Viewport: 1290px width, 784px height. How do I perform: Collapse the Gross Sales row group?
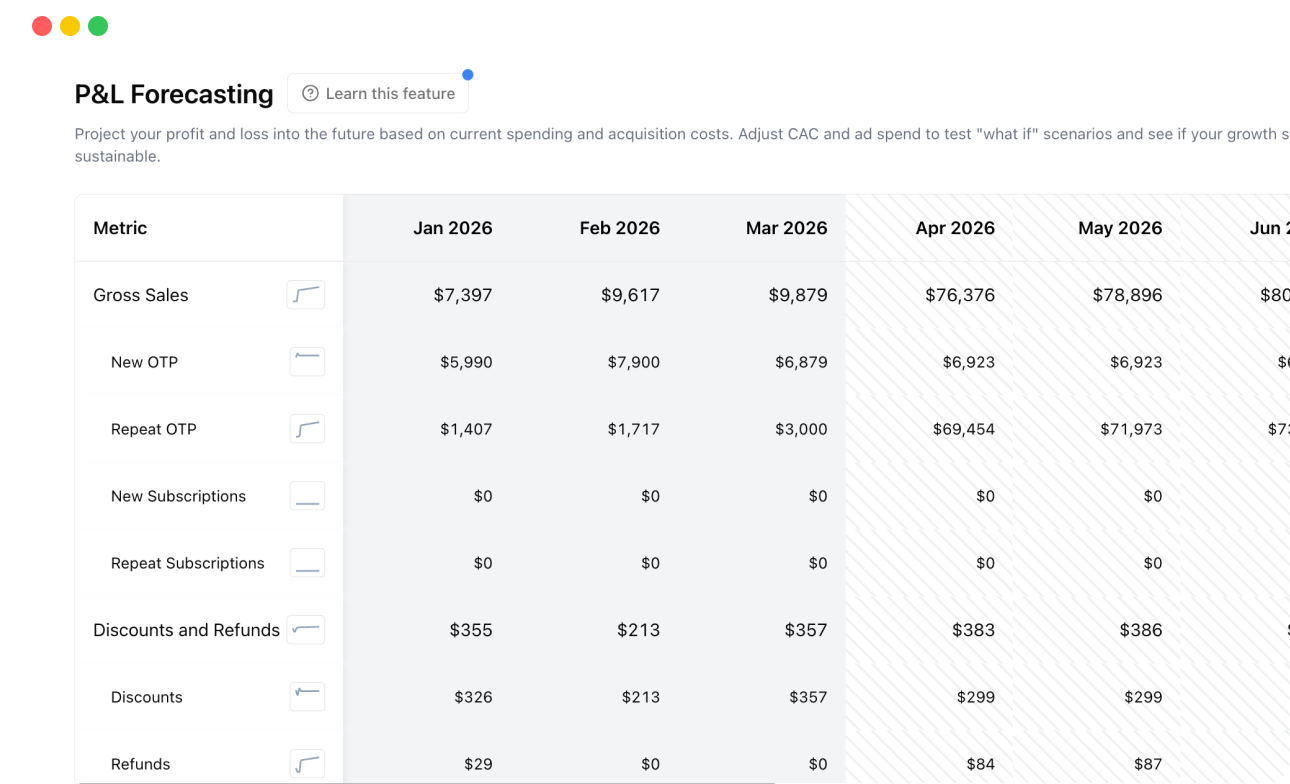click(140, 295)
